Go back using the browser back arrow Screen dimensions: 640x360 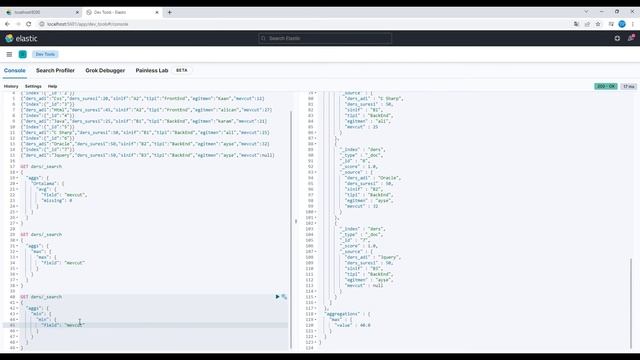(x=7, y=24)
